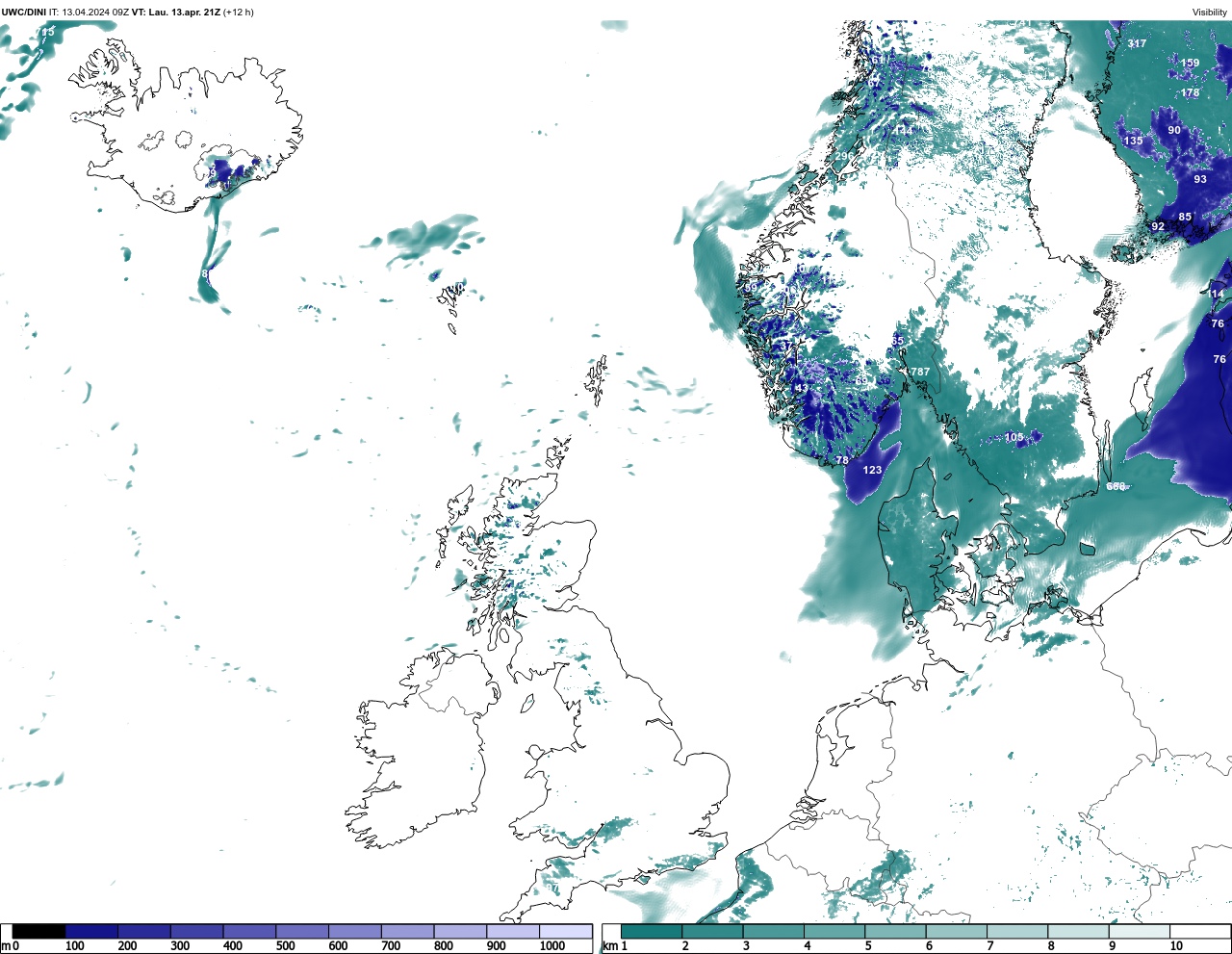The height and width of the screenshot is (954, 1232).
Task: Click the '1000' label in the meter legend
Action: click(552, 946)
